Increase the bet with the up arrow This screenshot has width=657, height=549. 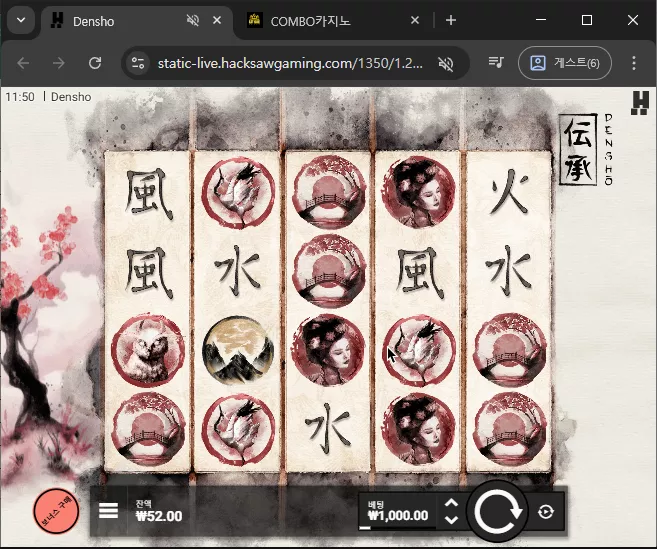(x=451, y=503)
